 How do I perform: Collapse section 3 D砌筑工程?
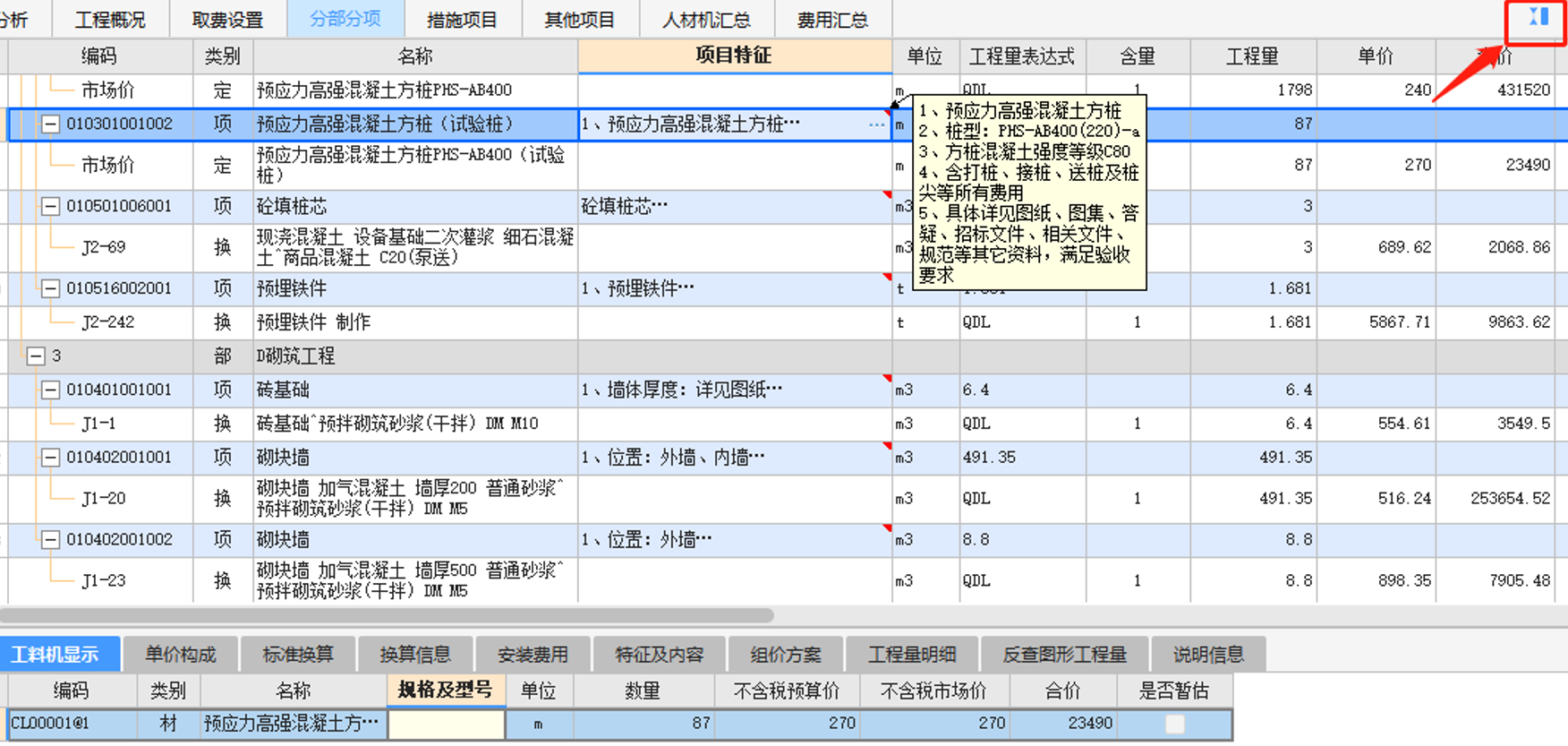[36, 356]
